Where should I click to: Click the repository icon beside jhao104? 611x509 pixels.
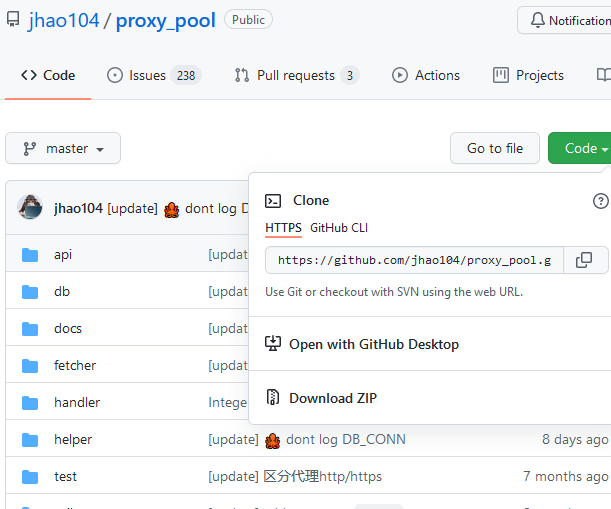tap(13, 19)
